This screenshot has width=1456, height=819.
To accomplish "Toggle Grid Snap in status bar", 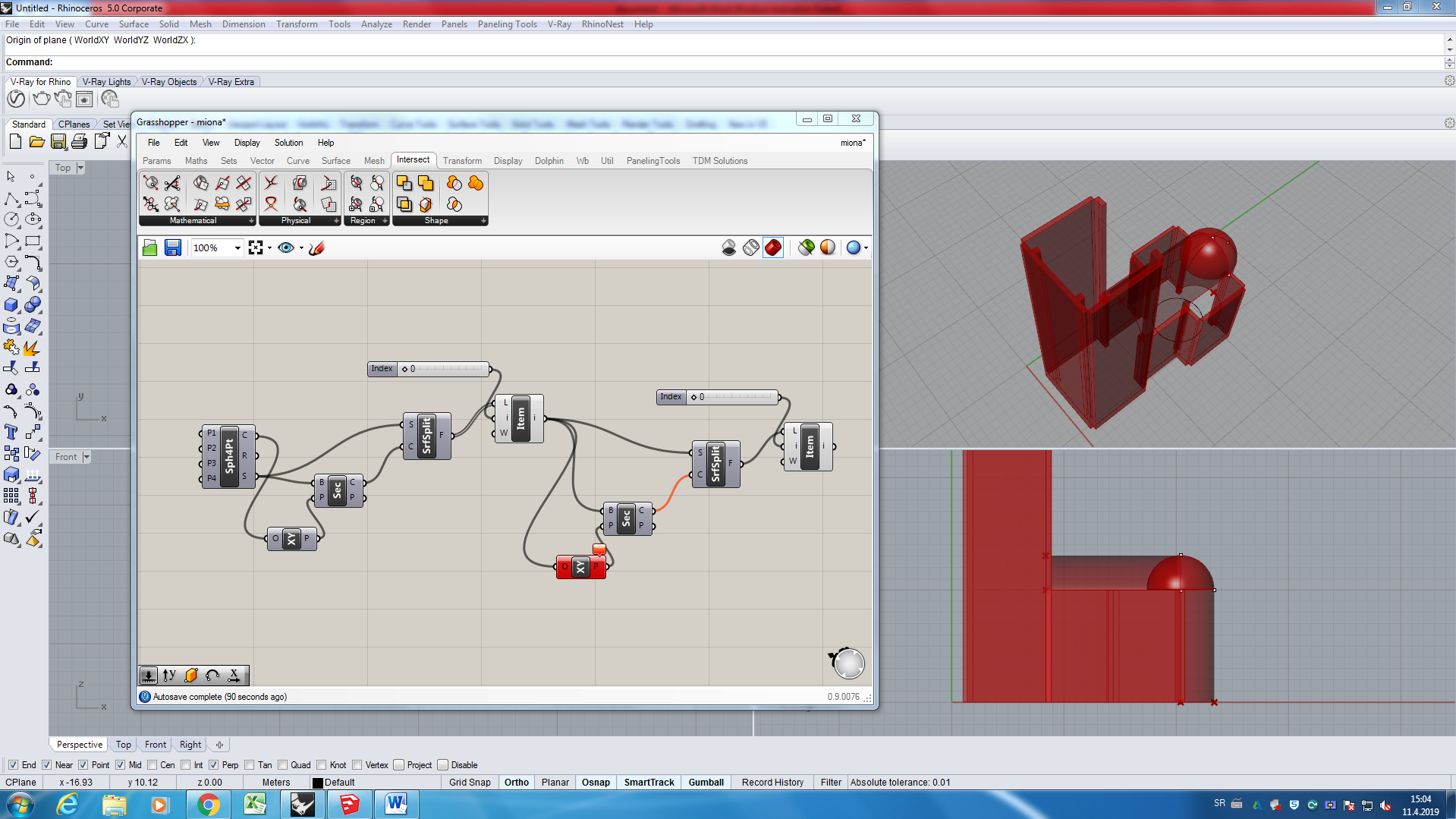I will (470, 783).
